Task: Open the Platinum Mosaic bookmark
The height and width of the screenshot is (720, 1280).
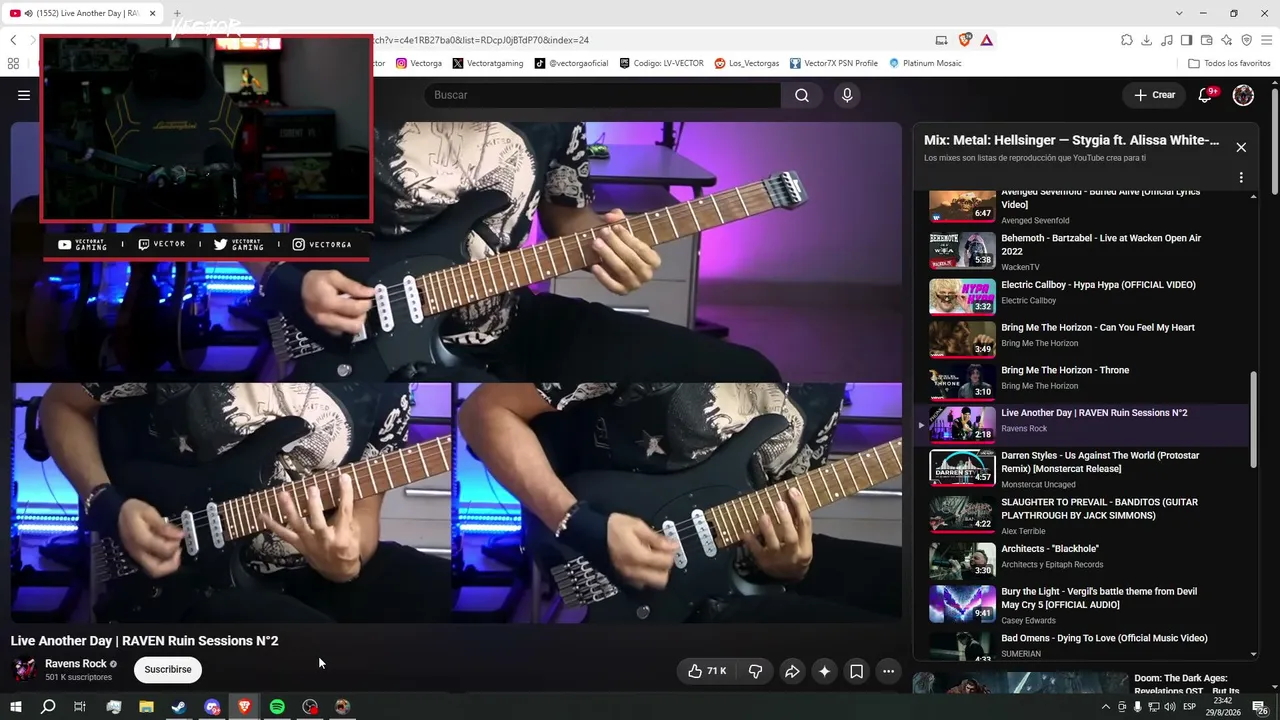Action: [925, 63]
